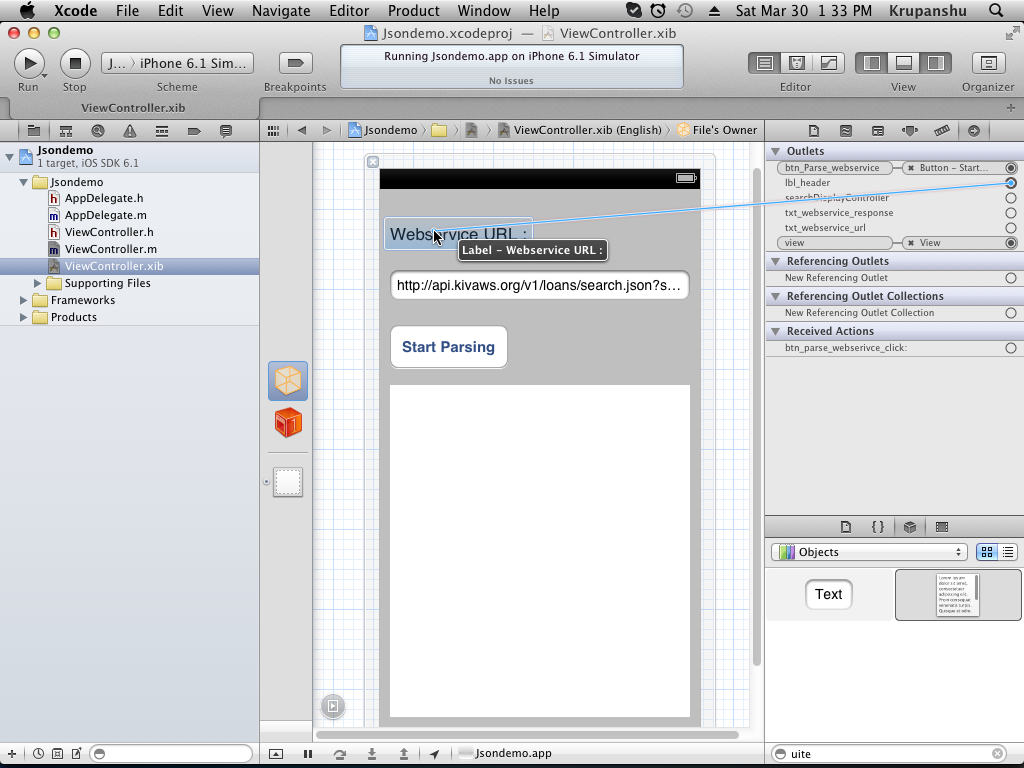Select the First Responder orange cube
Screen dimensions: 1024x768
pos(288,423)
